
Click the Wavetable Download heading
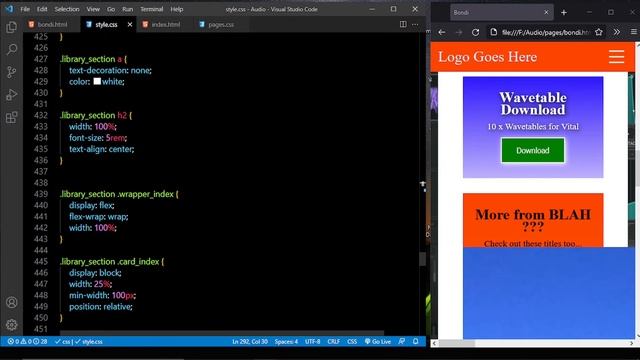pyautogui.click(x=533, y=103)
